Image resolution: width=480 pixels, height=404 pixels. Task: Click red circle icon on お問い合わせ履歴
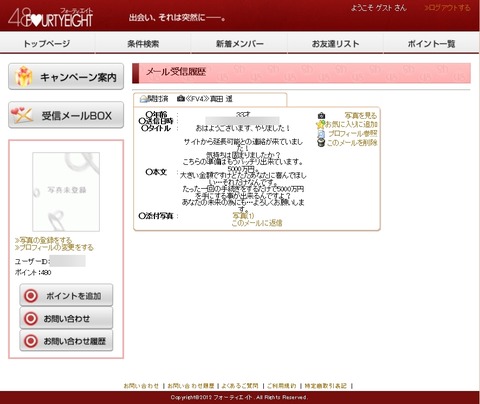point(31,341)
